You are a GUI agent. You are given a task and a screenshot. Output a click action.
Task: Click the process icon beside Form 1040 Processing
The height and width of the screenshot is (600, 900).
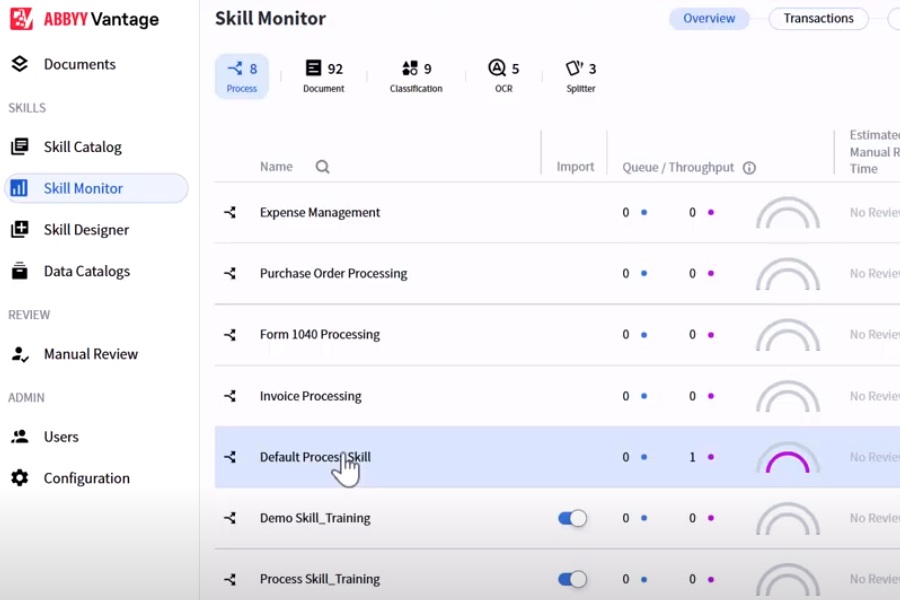pos(230,334)
